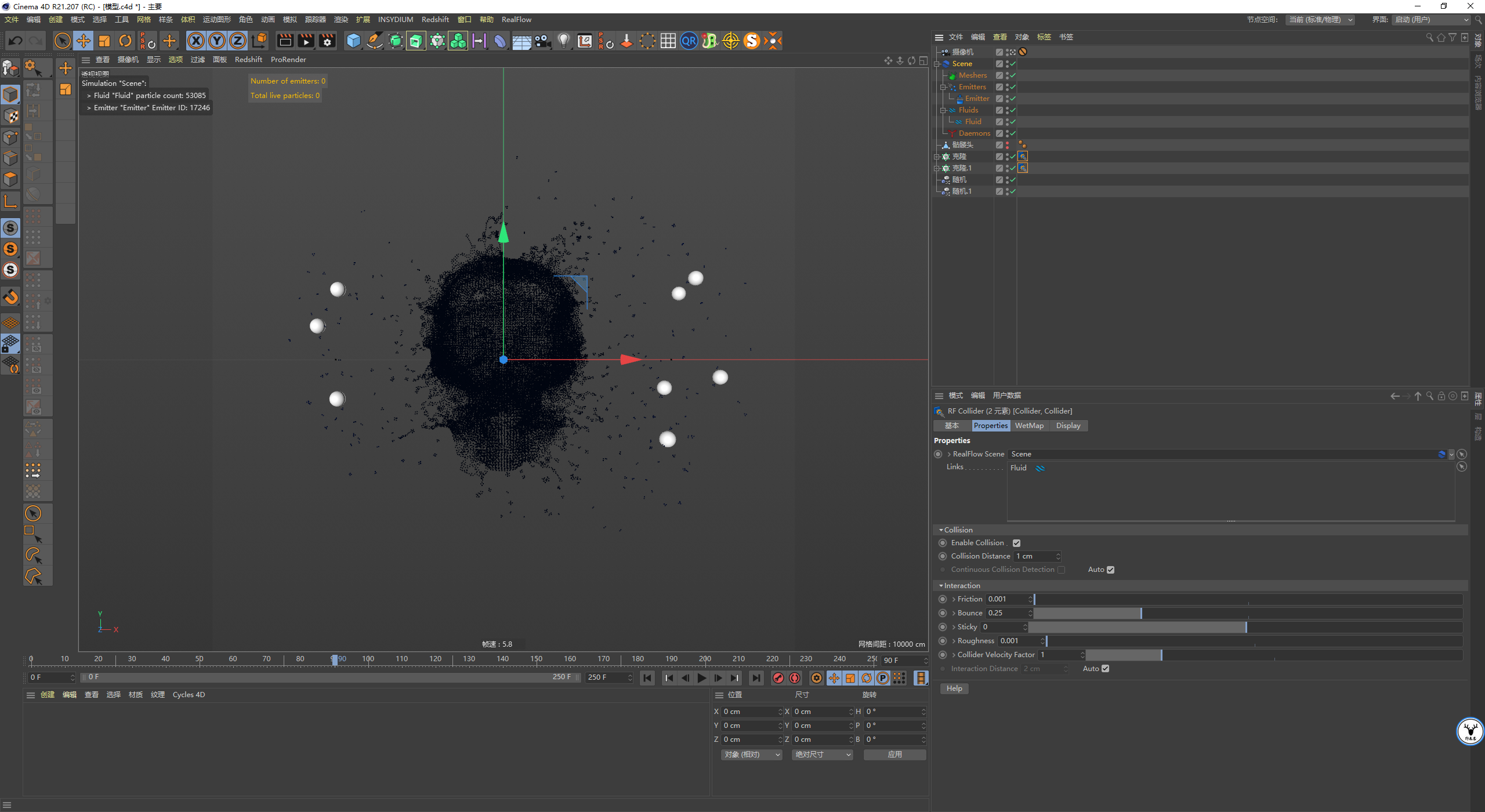Click the Undo arrow icon
This screenshot has height=812, width=1485.
[x=16, y=41]
